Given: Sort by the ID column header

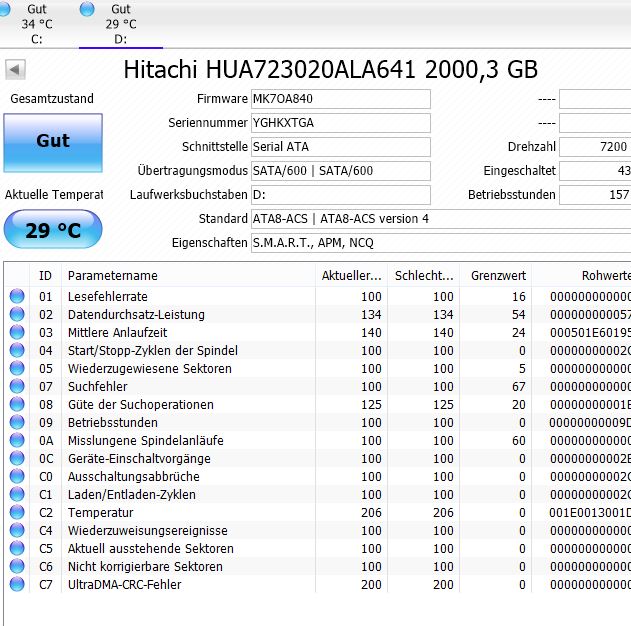Looking at the screenshot, I should tap(45, 276).
